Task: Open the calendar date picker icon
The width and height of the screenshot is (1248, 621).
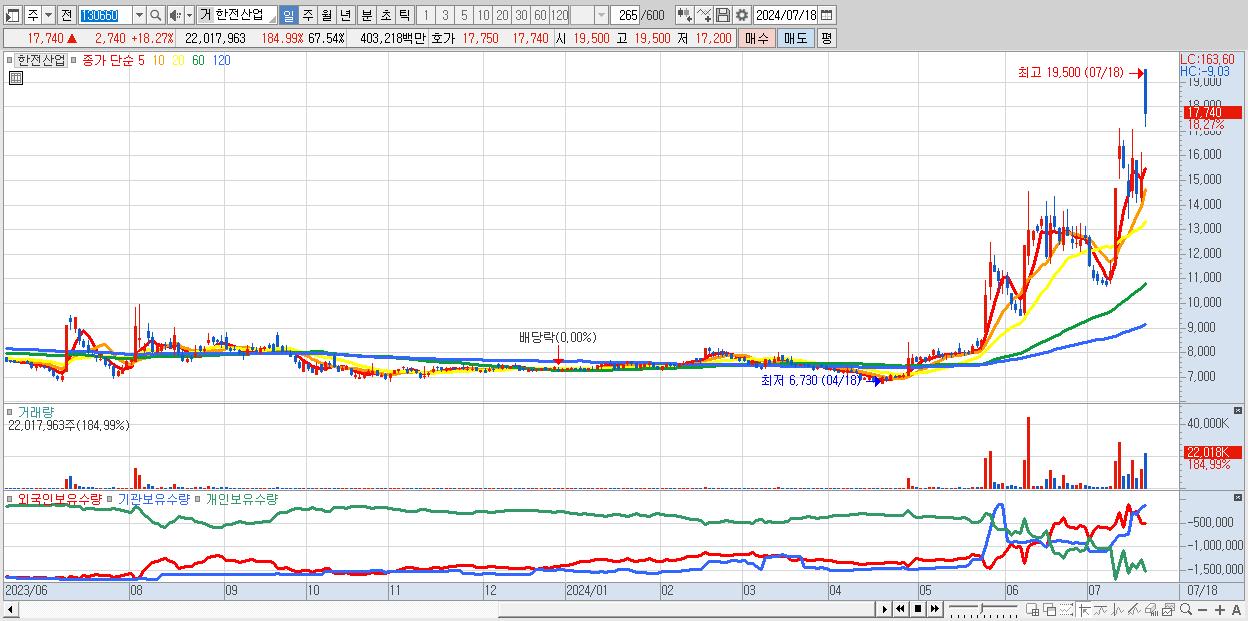Action: click(x=828, y=15)
